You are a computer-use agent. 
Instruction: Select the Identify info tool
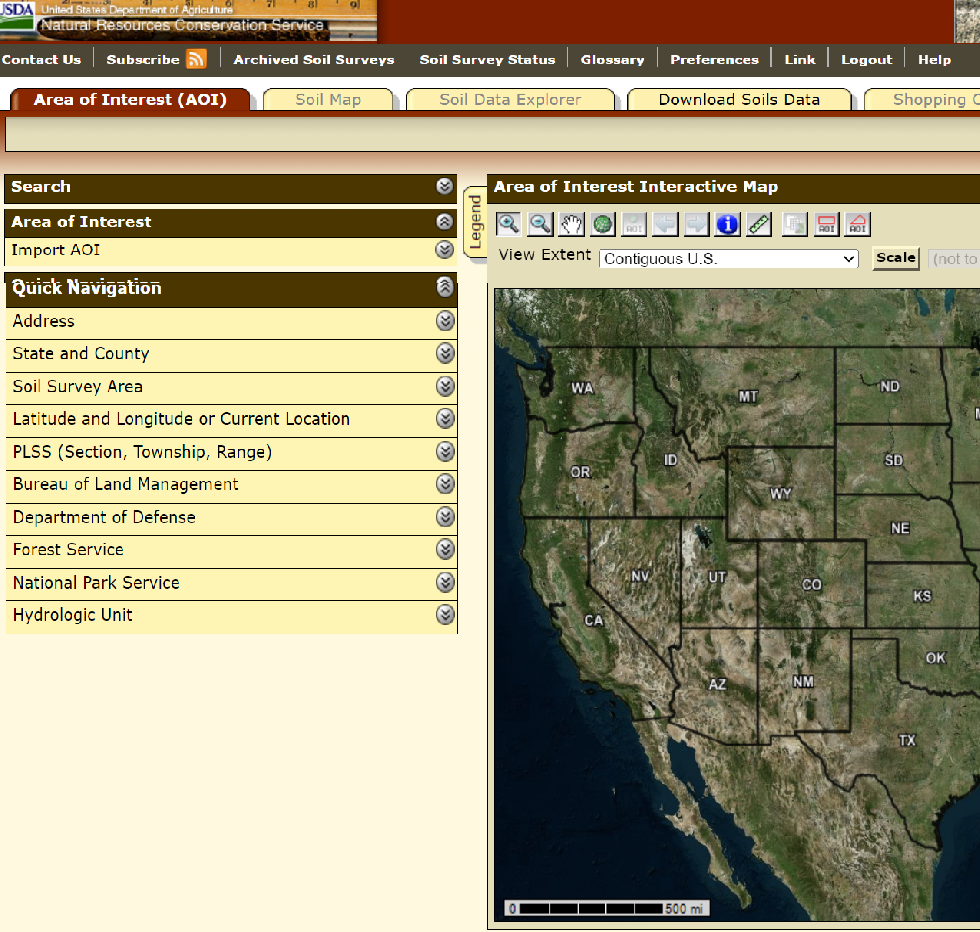(x=727, y=224)
